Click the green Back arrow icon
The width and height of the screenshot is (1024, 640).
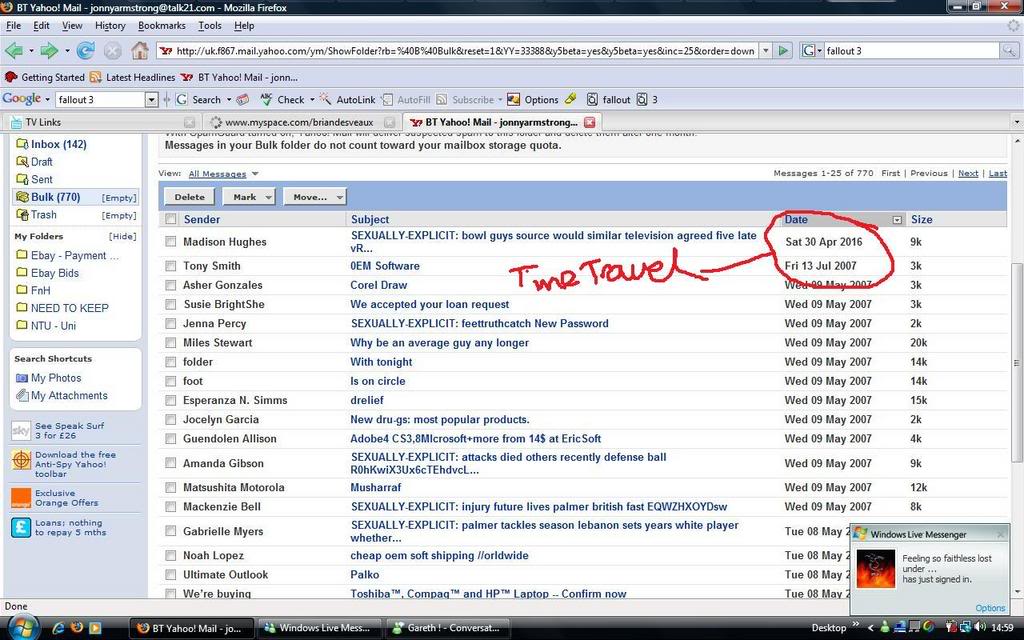pos(14,51)
